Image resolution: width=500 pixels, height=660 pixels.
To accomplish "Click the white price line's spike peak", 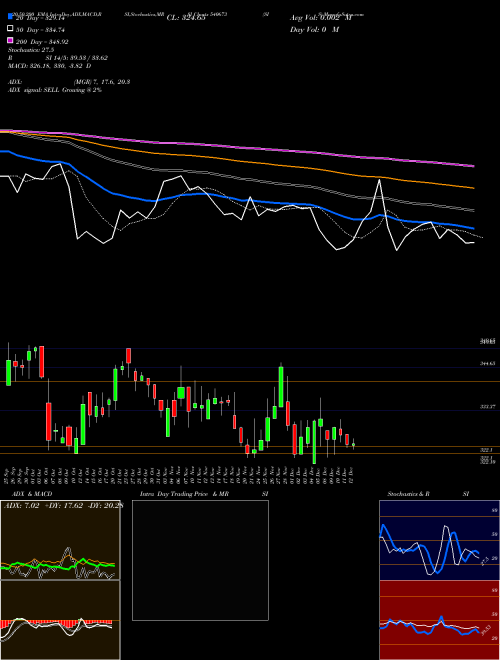I will [380, 180].
